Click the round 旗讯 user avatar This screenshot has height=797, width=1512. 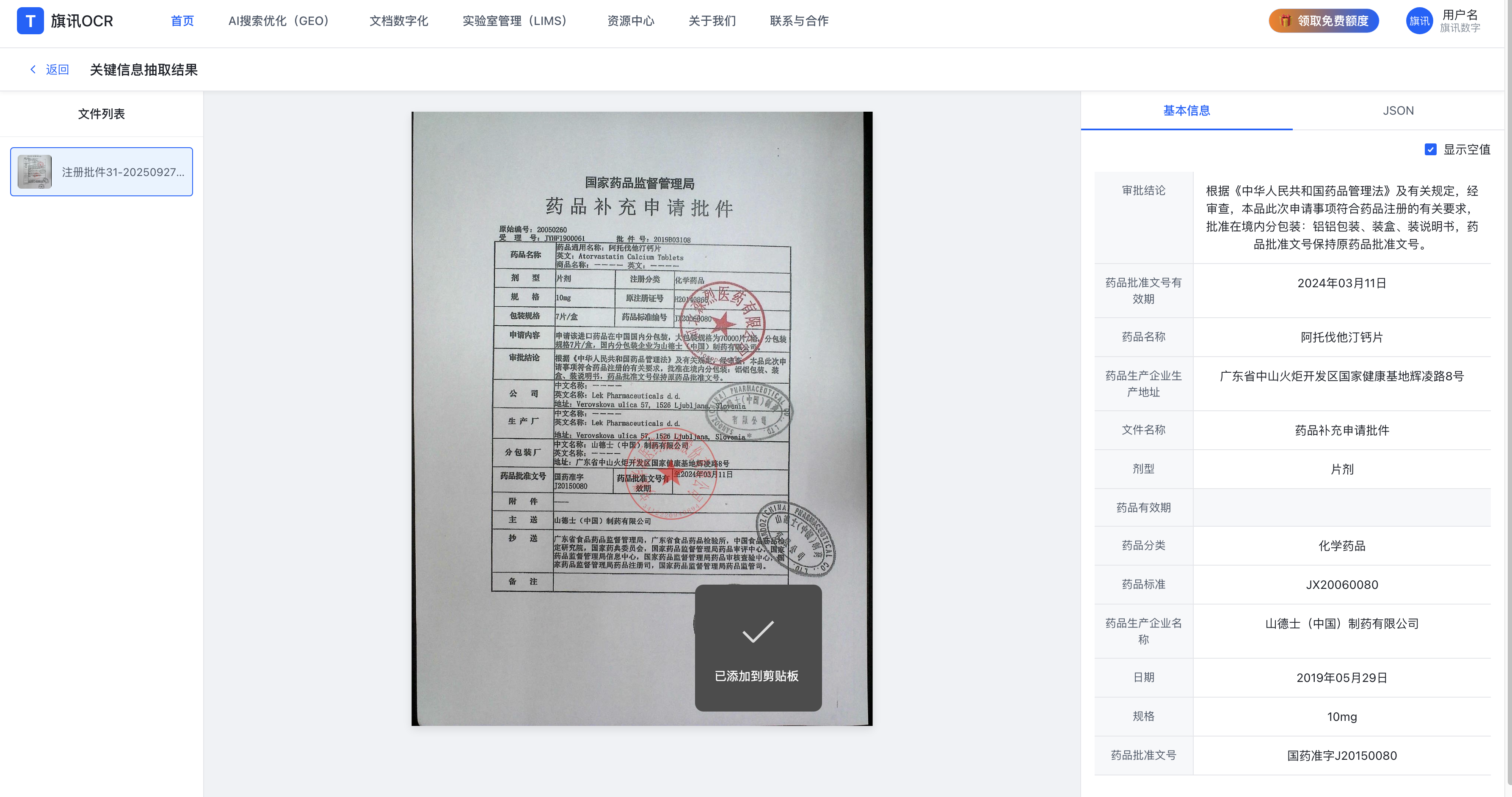1419,21
